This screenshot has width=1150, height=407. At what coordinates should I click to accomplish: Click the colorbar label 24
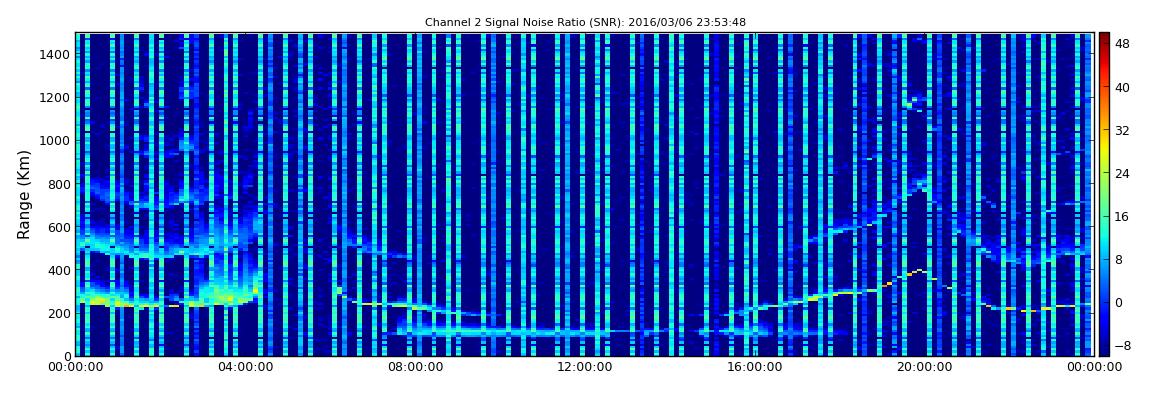tap(1122, 174)
